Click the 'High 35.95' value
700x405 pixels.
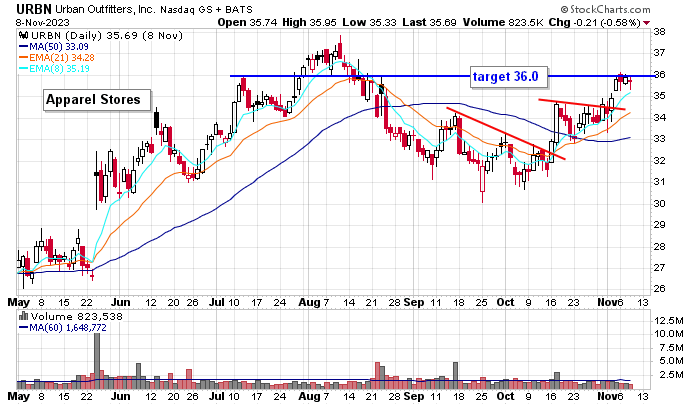[x=309, y=22]
